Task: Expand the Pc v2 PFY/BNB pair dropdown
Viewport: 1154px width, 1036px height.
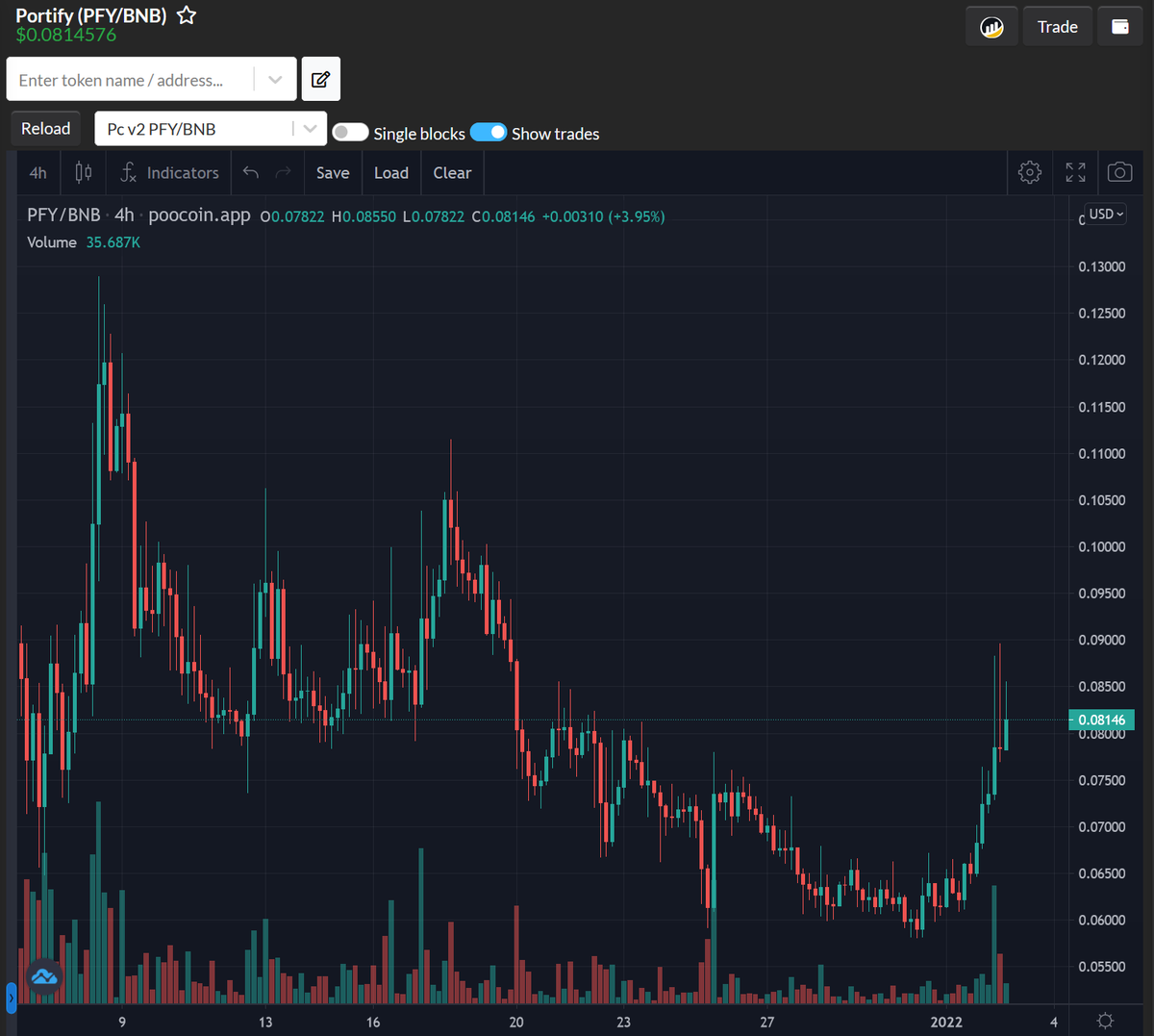Action: (x=309, y=129)
